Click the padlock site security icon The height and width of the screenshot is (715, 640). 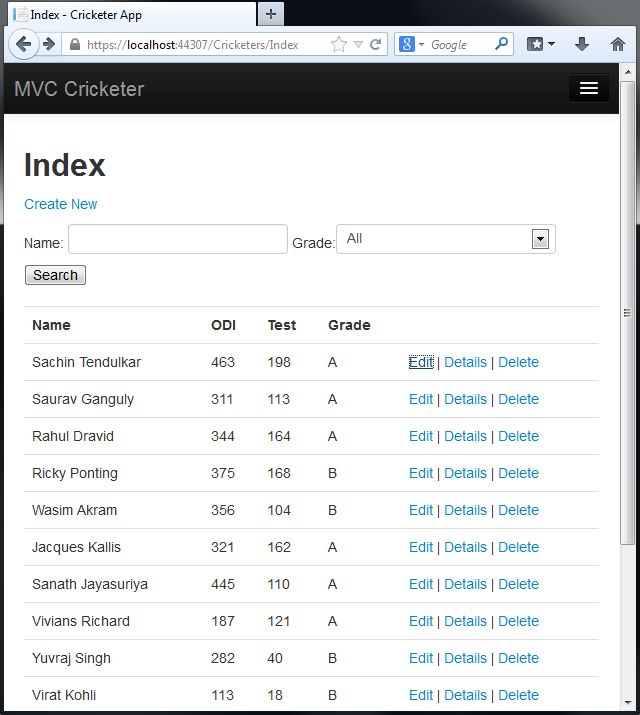point(75,44)
